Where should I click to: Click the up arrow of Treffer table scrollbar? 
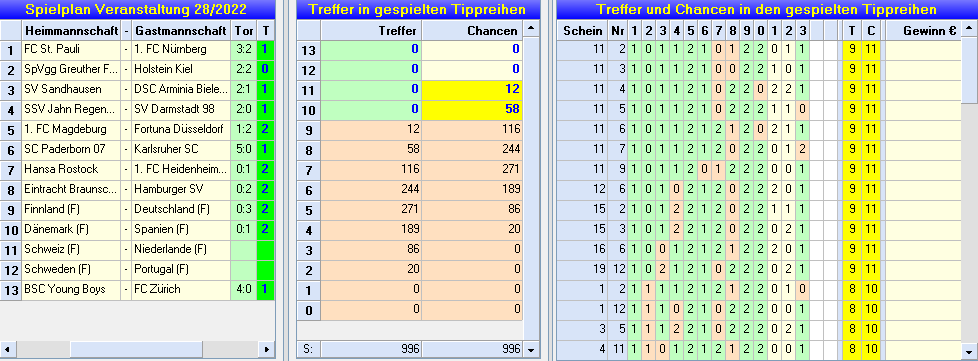click(531, 28)
